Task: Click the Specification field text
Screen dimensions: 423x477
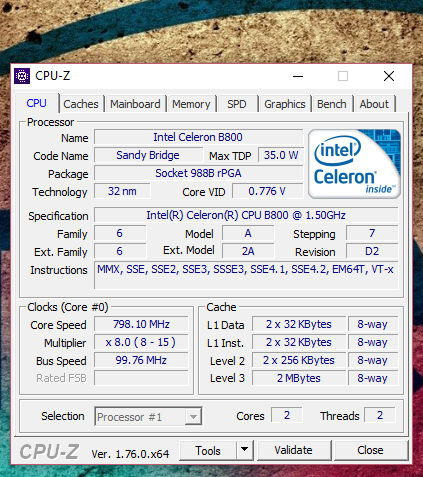Action: pos(246,215)
